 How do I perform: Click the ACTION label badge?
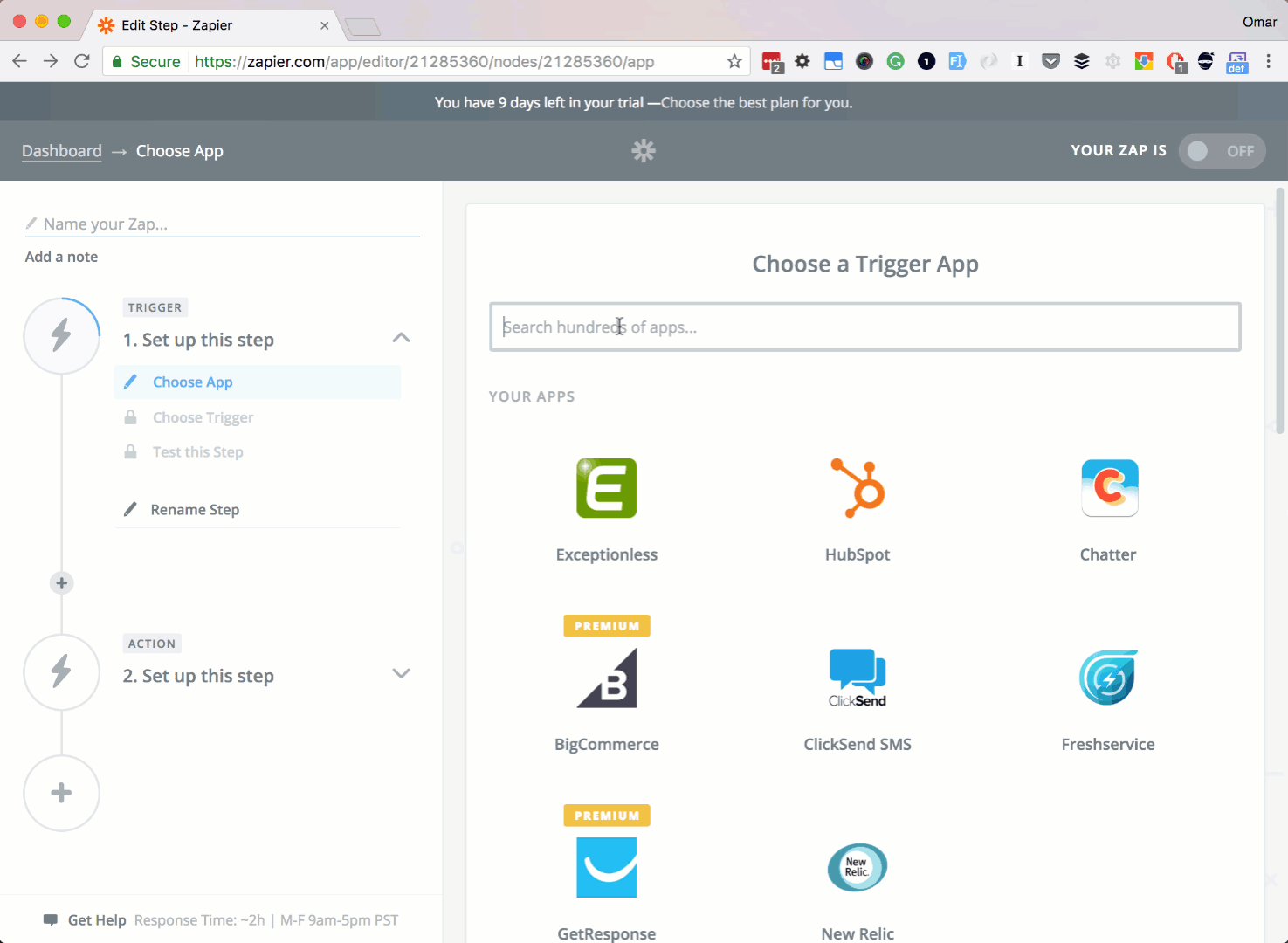(152, 644)
